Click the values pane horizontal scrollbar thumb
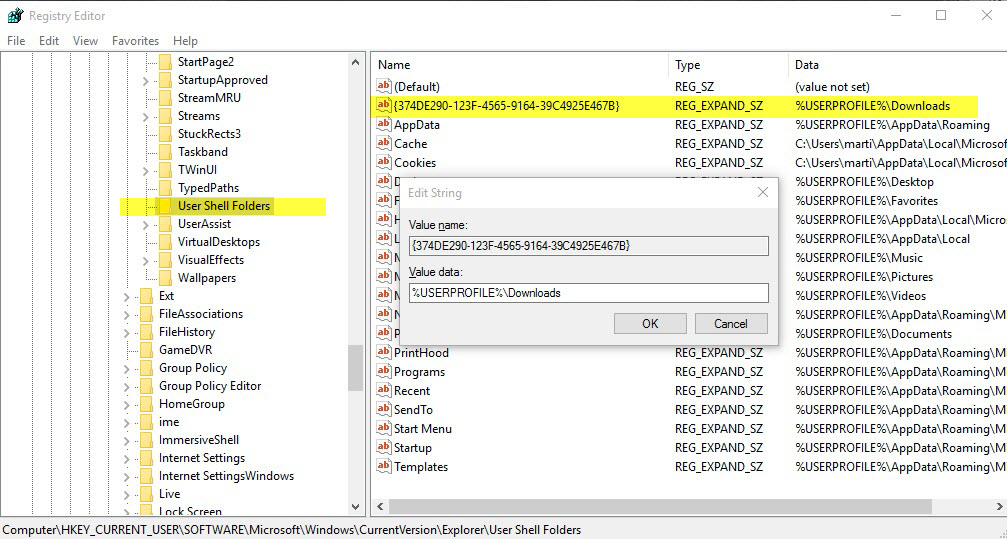Screen dimensions: 1007x539 [x=660, y=507]
